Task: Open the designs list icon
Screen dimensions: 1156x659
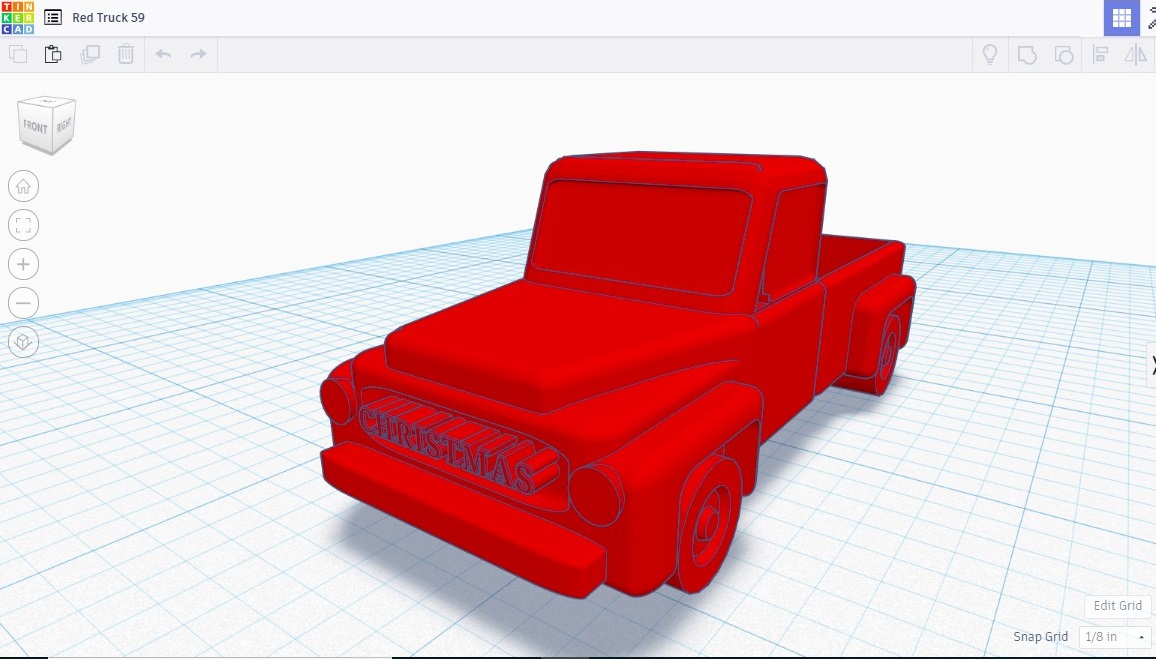Action: (53, 18)
